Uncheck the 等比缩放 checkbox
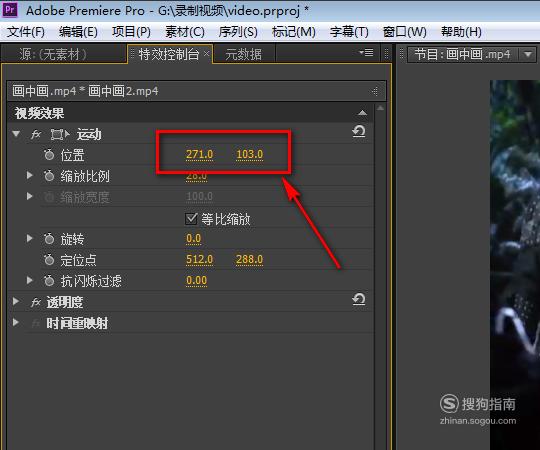540x450 pixels. pos(191,219)
